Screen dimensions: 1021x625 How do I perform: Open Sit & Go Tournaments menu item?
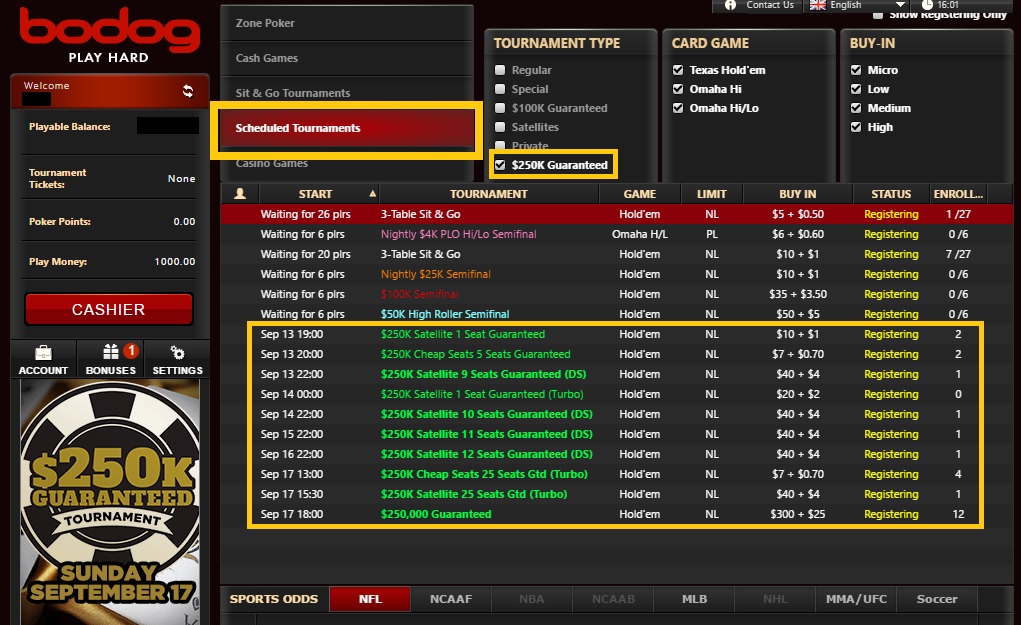(346, 92)
